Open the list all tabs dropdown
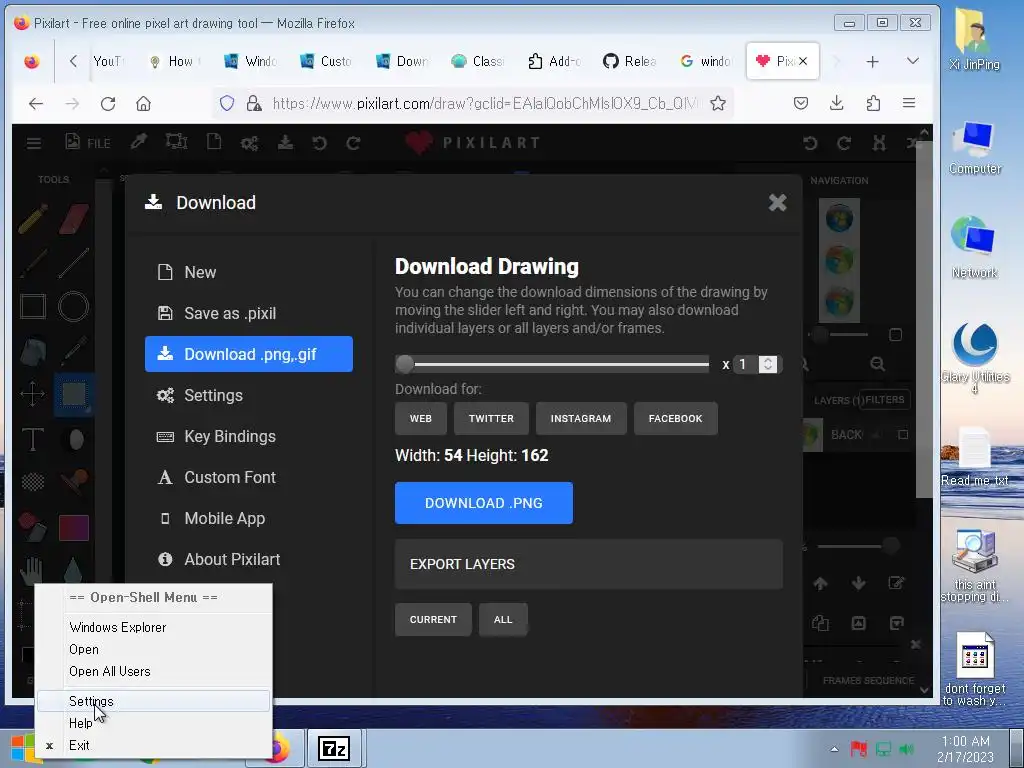 (x=913, y=61)
